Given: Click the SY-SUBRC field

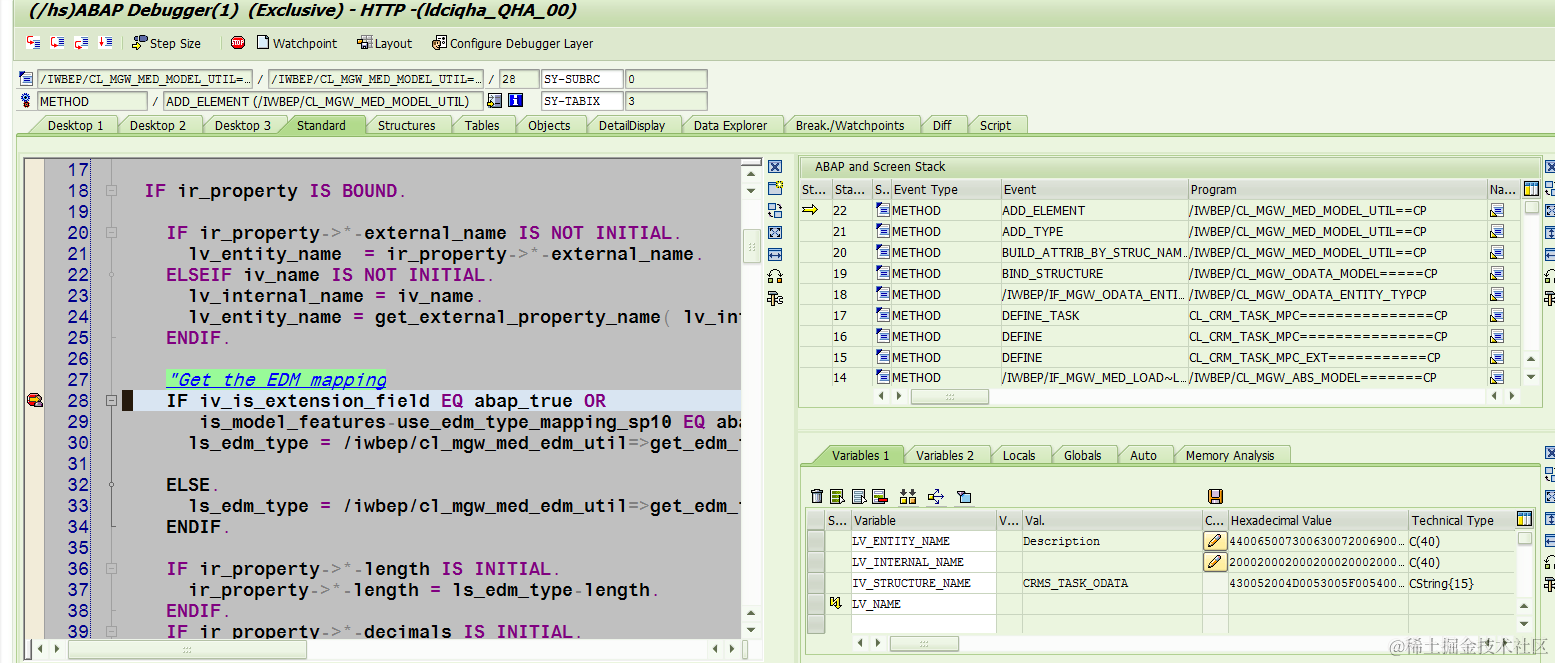Looking at the screenshot, I should [x=582, y=79].
